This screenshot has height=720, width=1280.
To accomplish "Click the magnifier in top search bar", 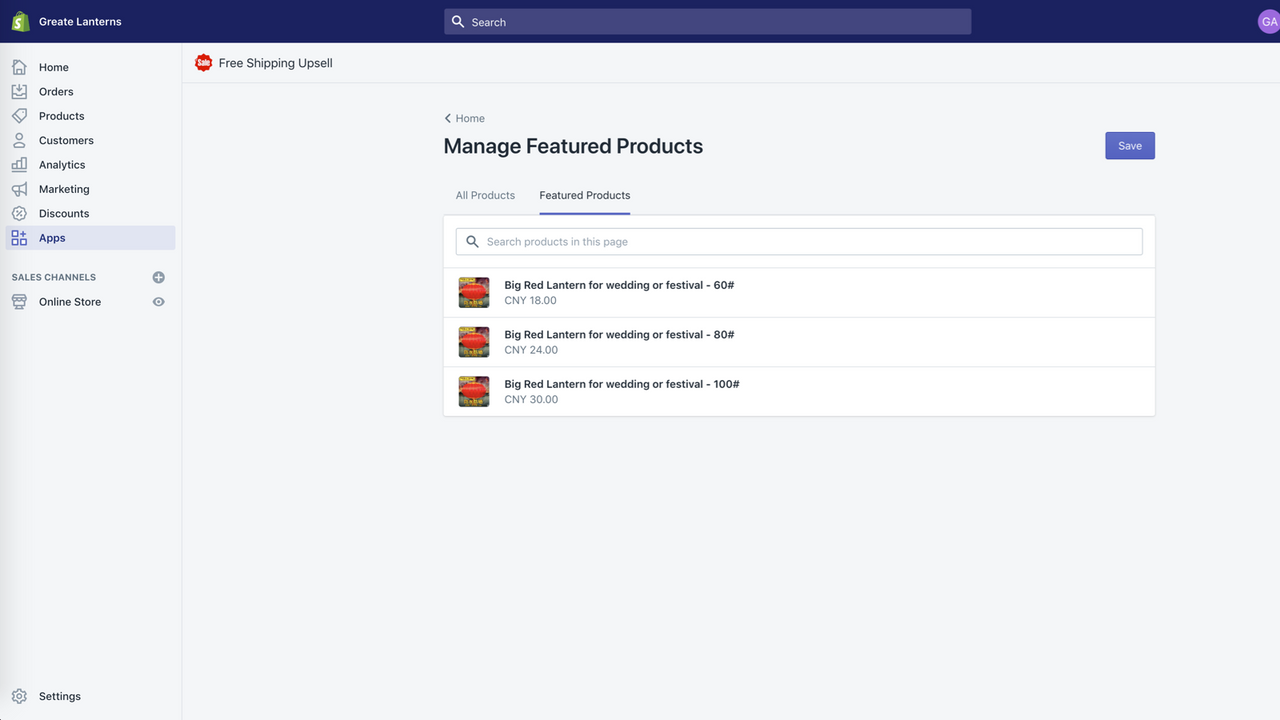I will [458, 21].
